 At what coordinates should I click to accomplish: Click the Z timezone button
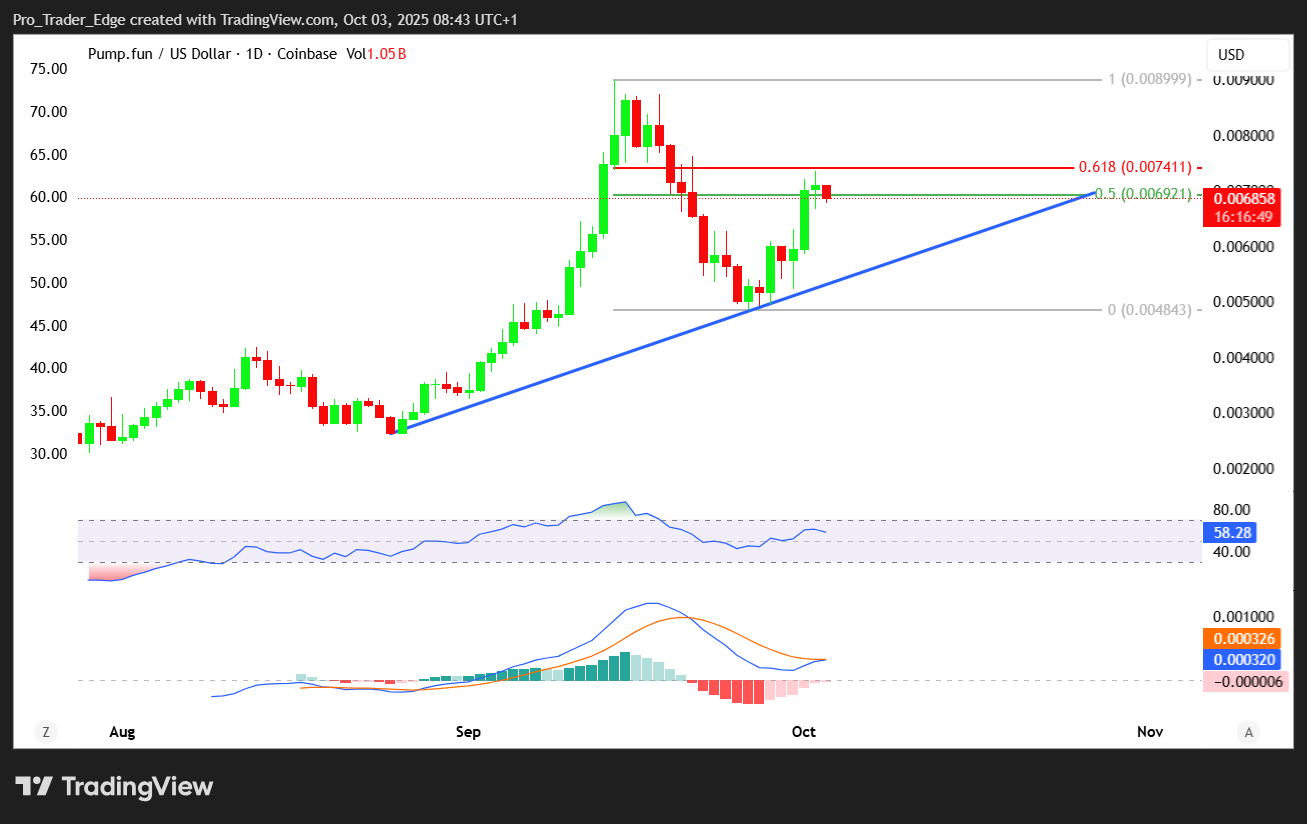pos(45,732)
